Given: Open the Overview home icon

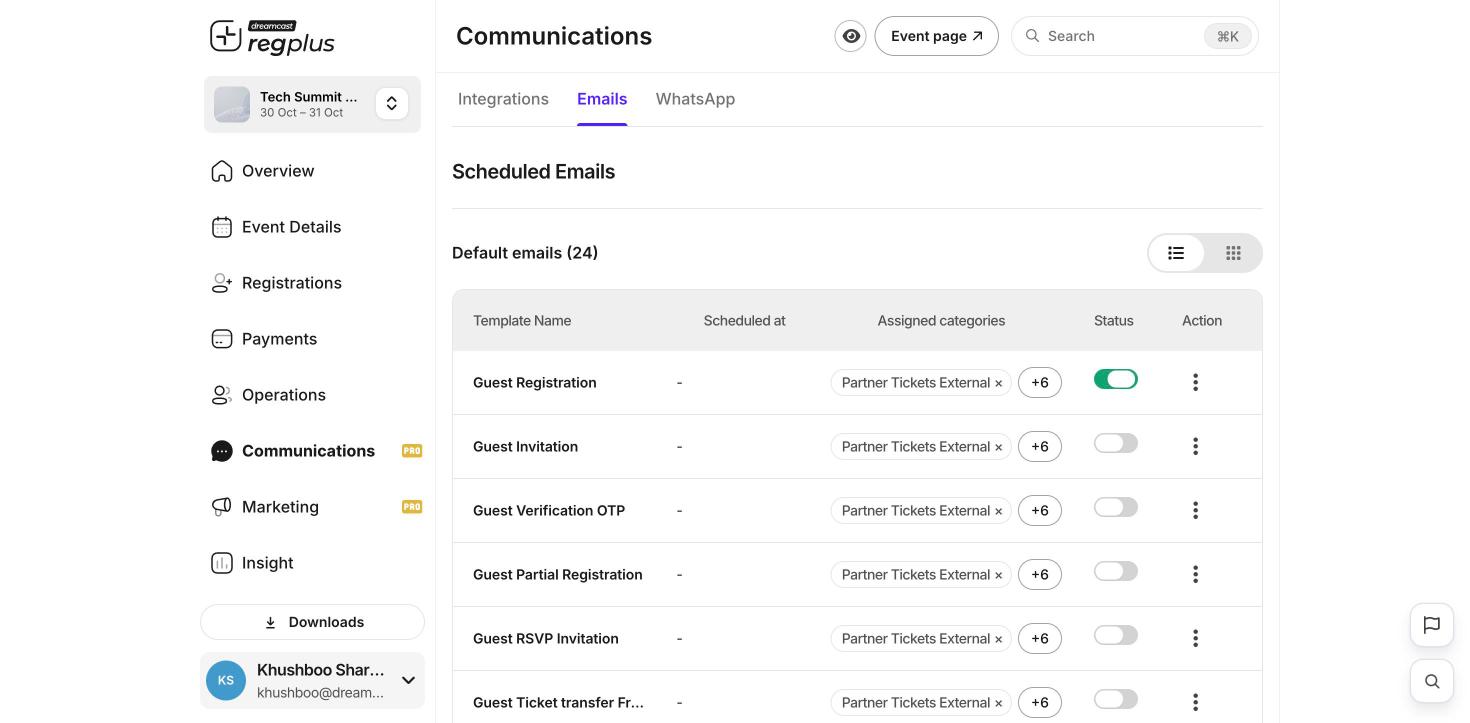Looking at the screenshot, I should 222,171.
